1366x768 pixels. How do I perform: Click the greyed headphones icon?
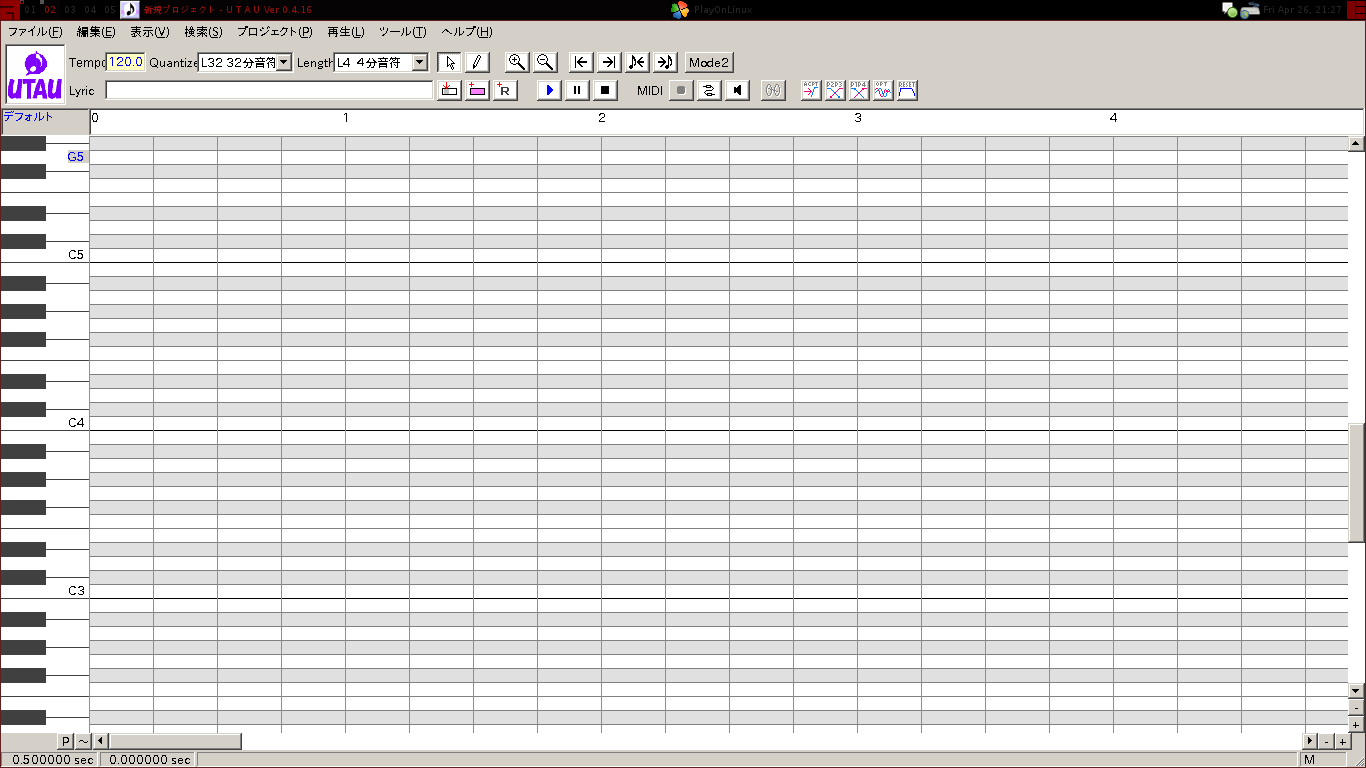(x=773, y=90)
